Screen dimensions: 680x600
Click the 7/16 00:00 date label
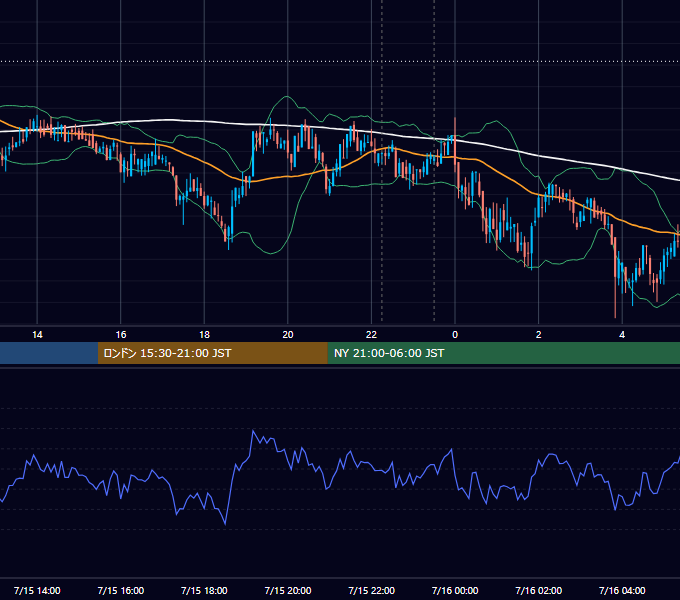click(455, 590)
